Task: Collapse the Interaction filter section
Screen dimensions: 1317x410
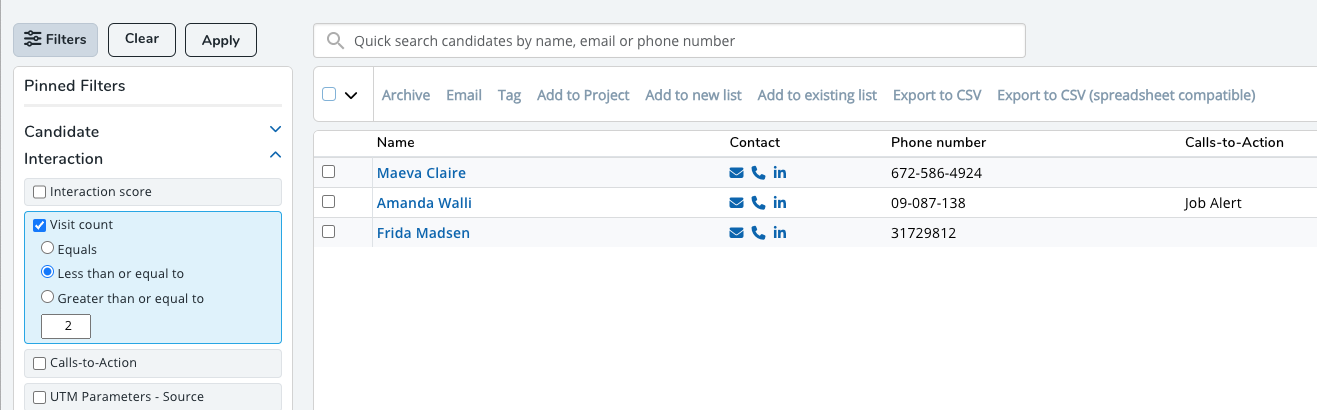Action: click(276, 156)
